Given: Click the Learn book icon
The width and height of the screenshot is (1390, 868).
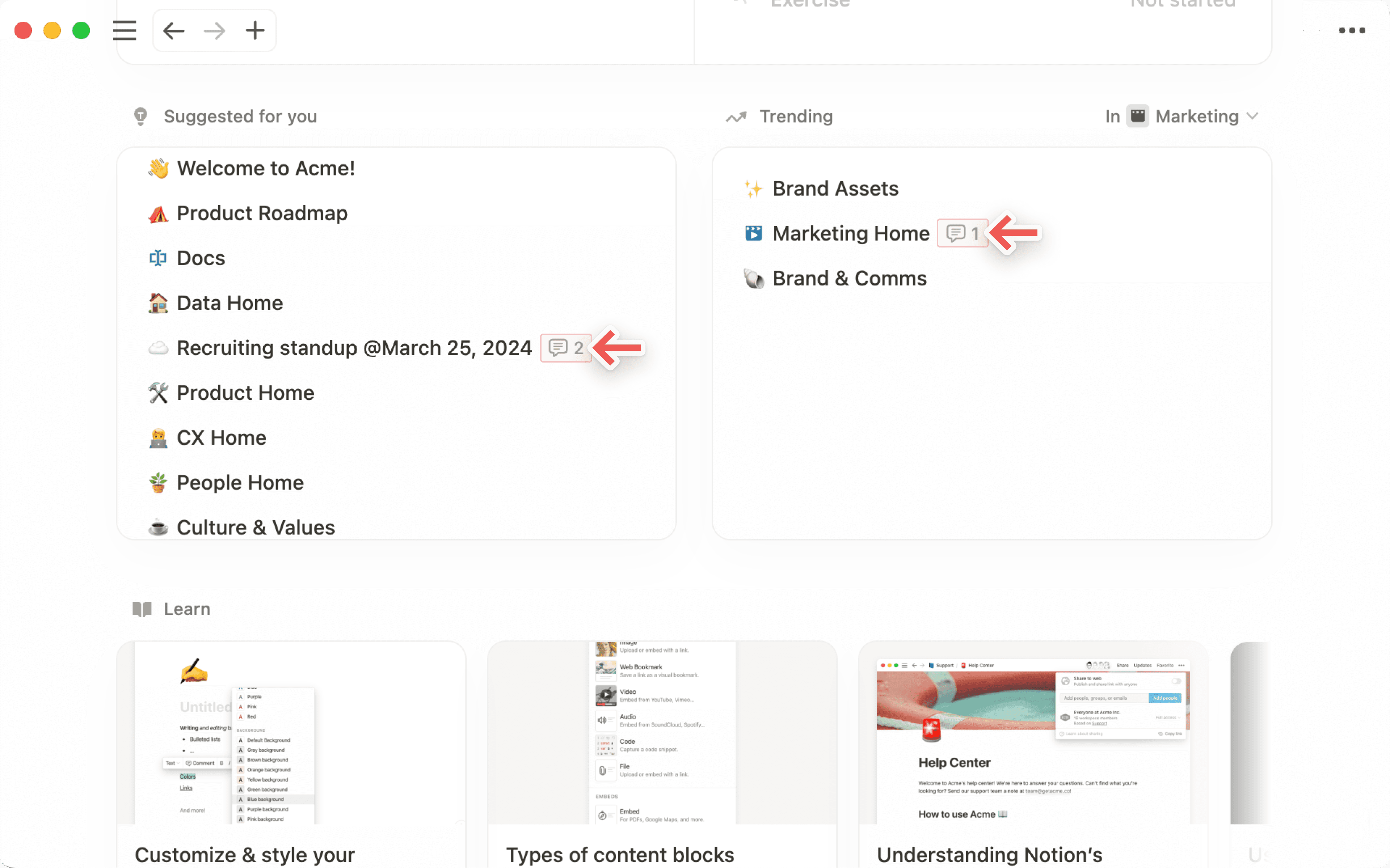Looking at the screenshot, I should click(142, 609).
